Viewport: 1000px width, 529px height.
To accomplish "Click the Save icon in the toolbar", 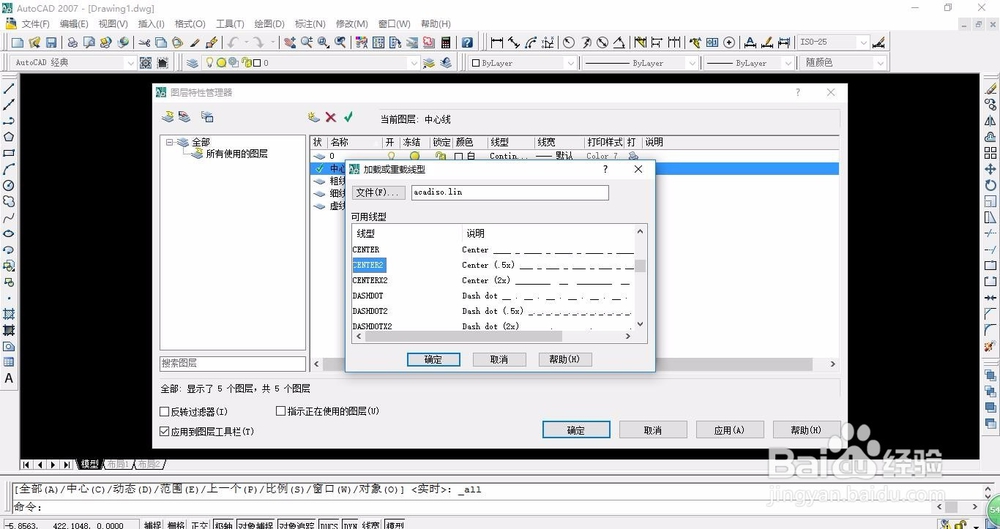I will tap(51, 43).
